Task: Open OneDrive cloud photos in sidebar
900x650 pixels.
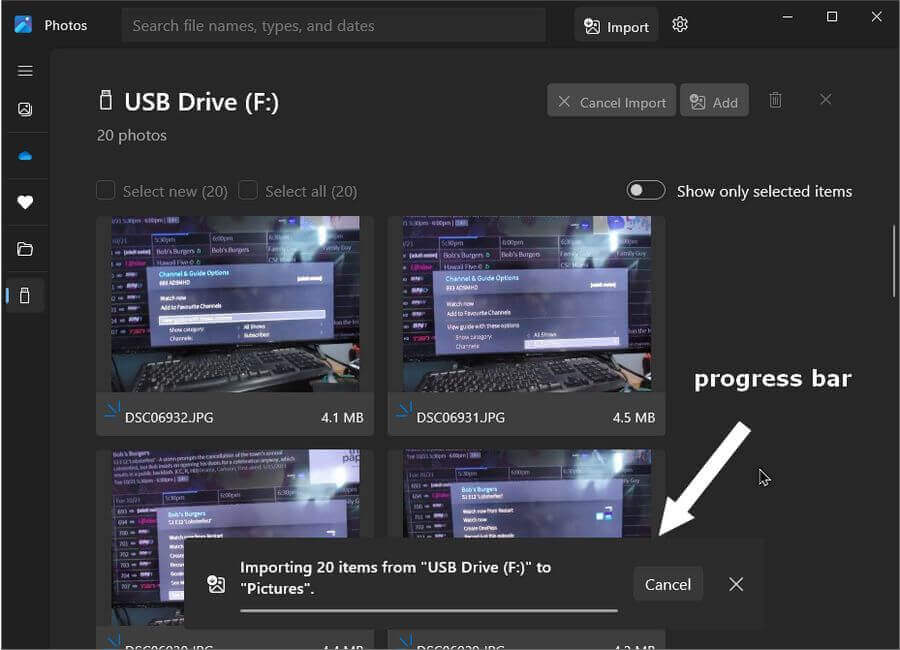Action: [x=25, y=156]
